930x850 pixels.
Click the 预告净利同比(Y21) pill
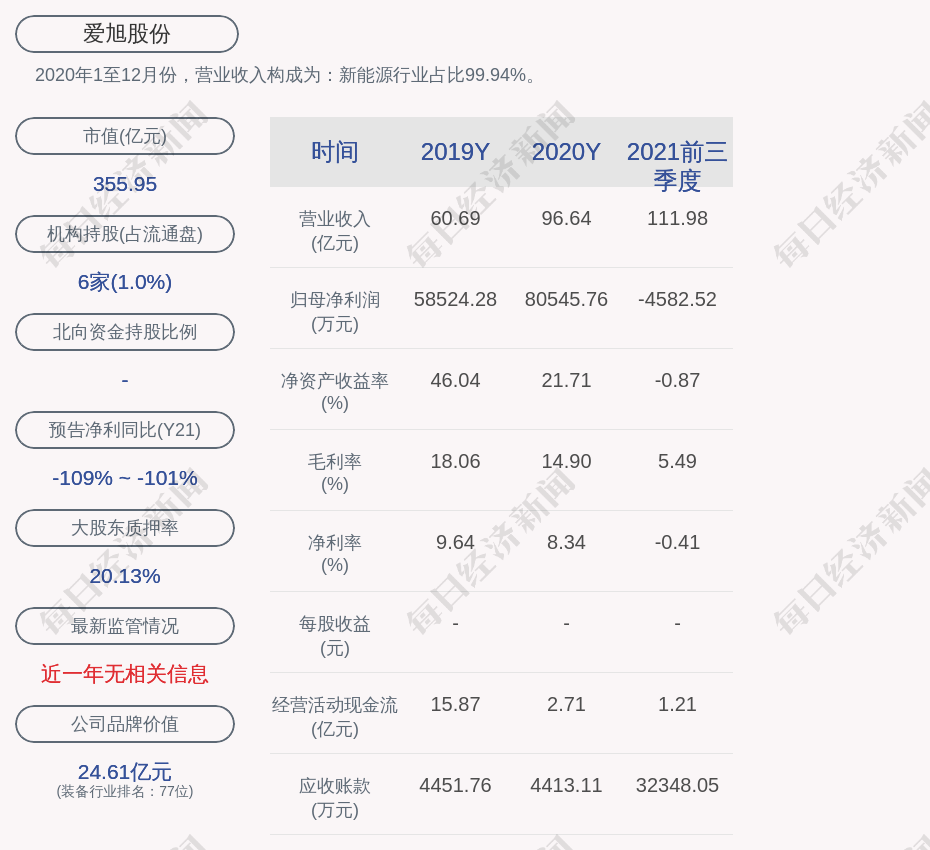pos(125,430)
